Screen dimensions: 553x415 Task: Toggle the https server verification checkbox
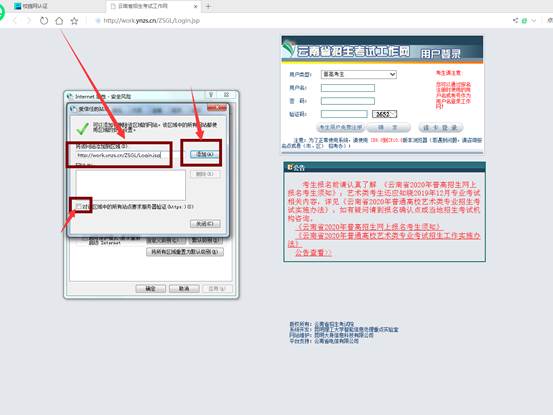point(78,206)
